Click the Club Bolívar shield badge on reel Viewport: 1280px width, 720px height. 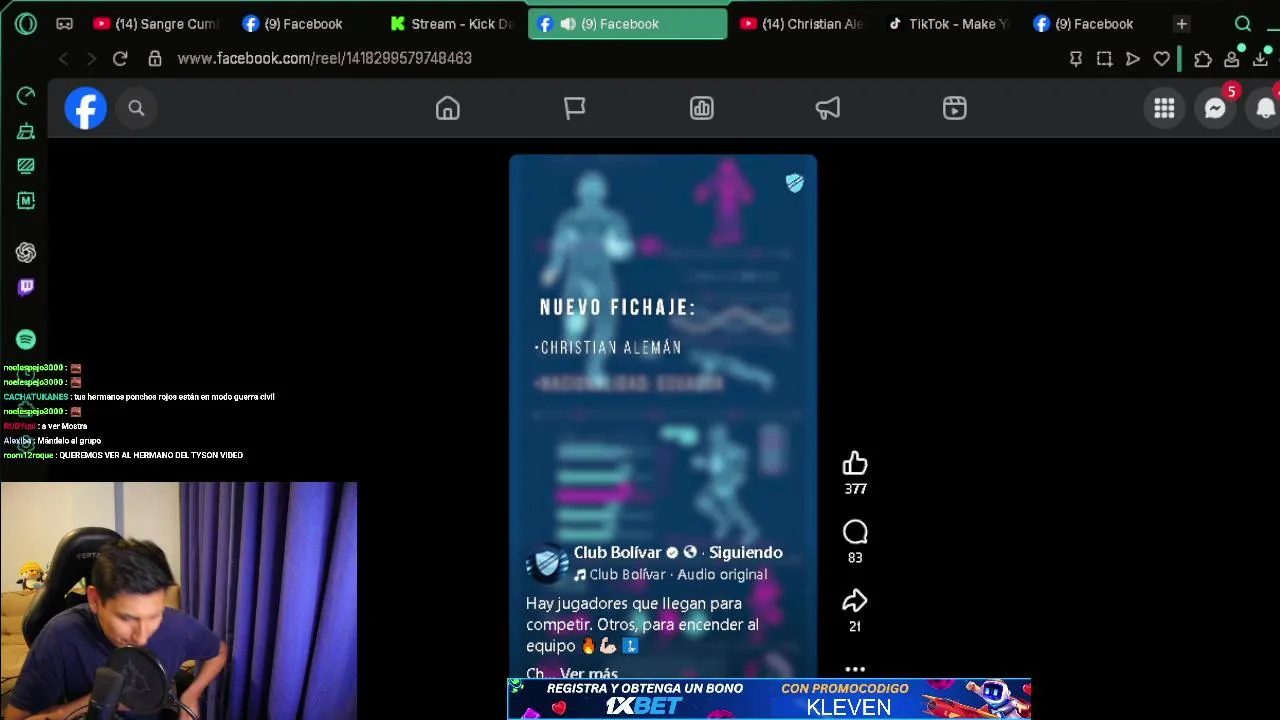794,182
